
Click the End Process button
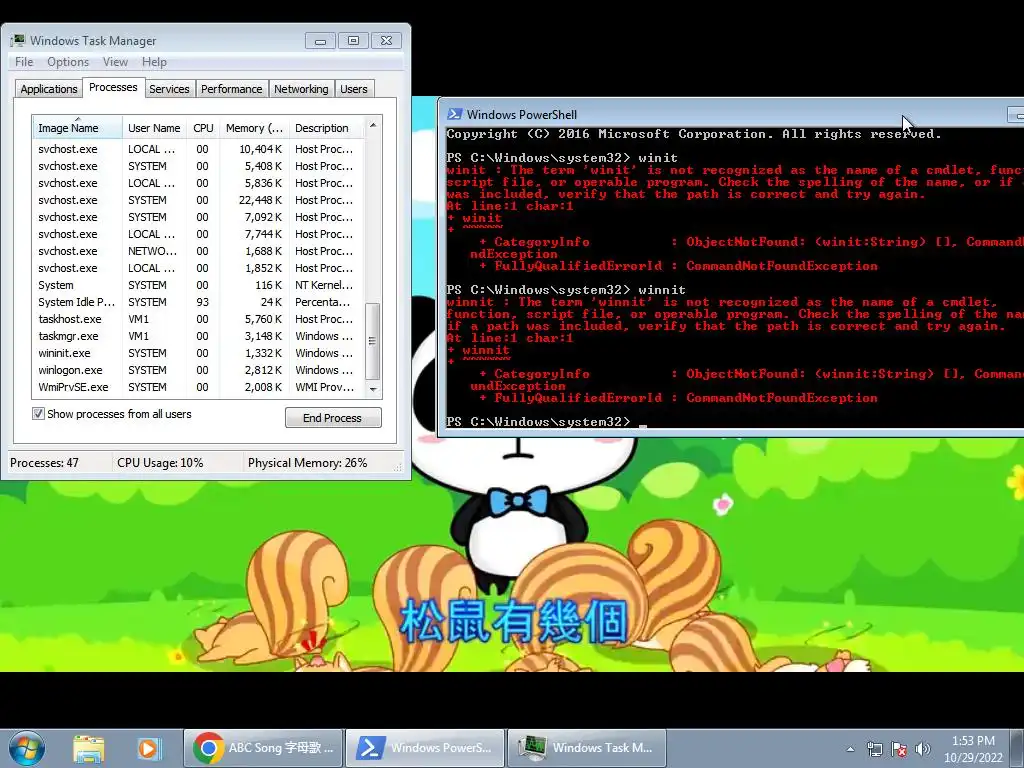click(x=333, y=418)
